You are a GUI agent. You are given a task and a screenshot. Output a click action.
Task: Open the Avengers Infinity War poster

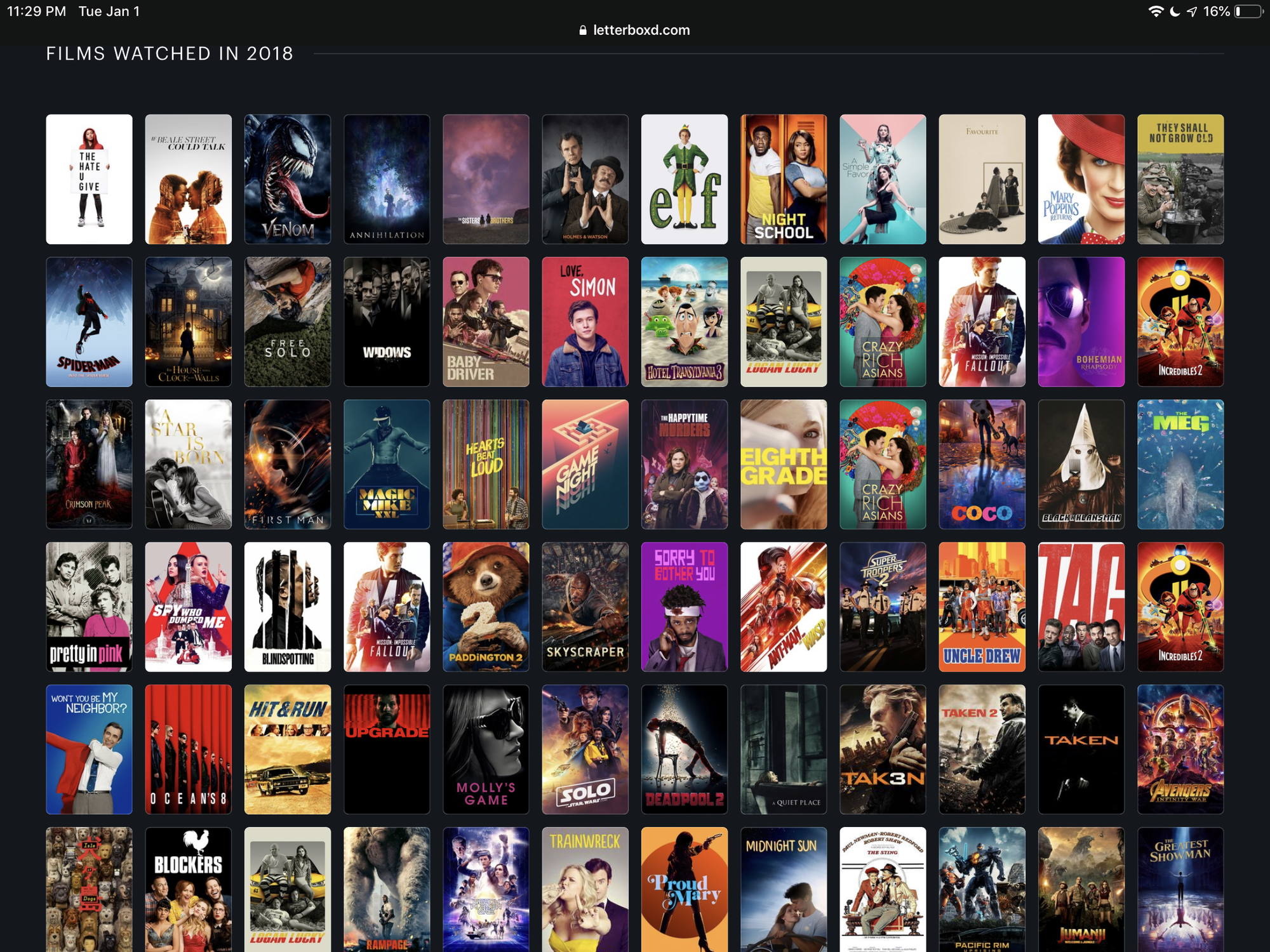tap(1180, 749)
